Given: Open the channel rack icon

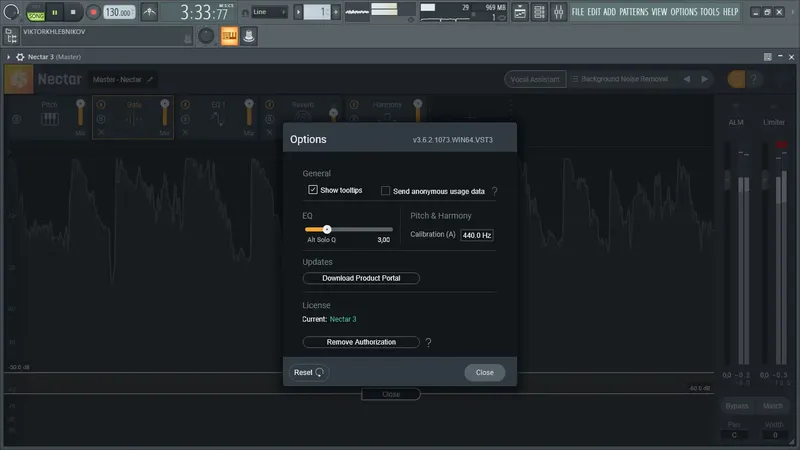Looking at the screenshot, I should coord(539,12).
